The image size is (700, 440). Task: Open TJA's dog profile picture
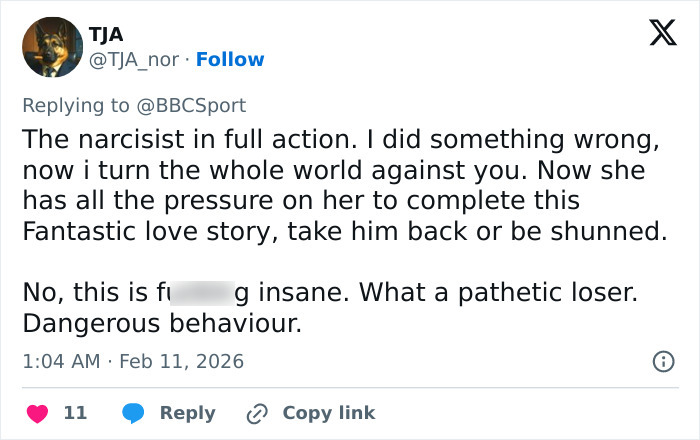coord(52,47)
